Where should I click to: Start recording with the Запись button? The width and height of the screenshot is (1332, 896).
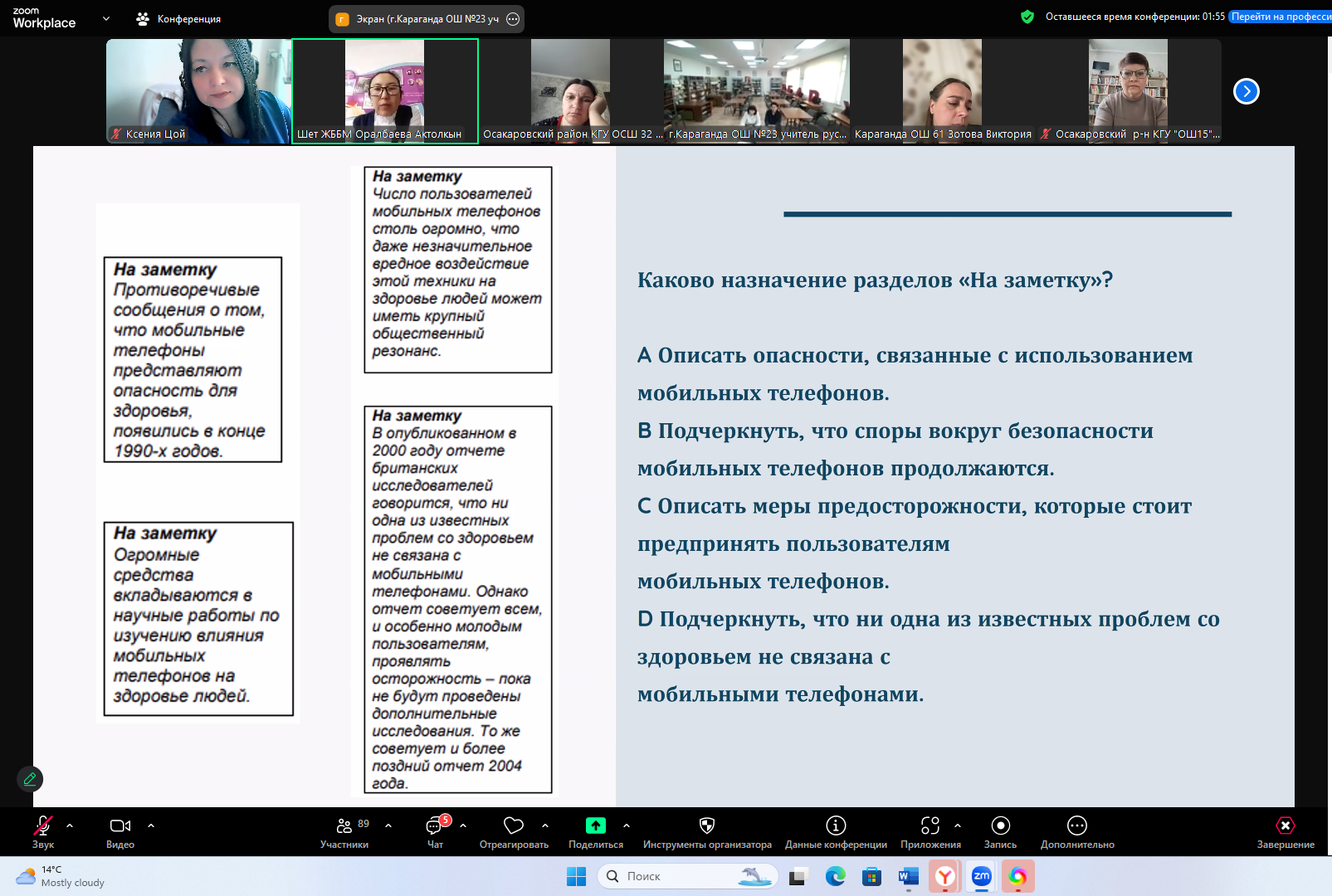point(1000,826)
